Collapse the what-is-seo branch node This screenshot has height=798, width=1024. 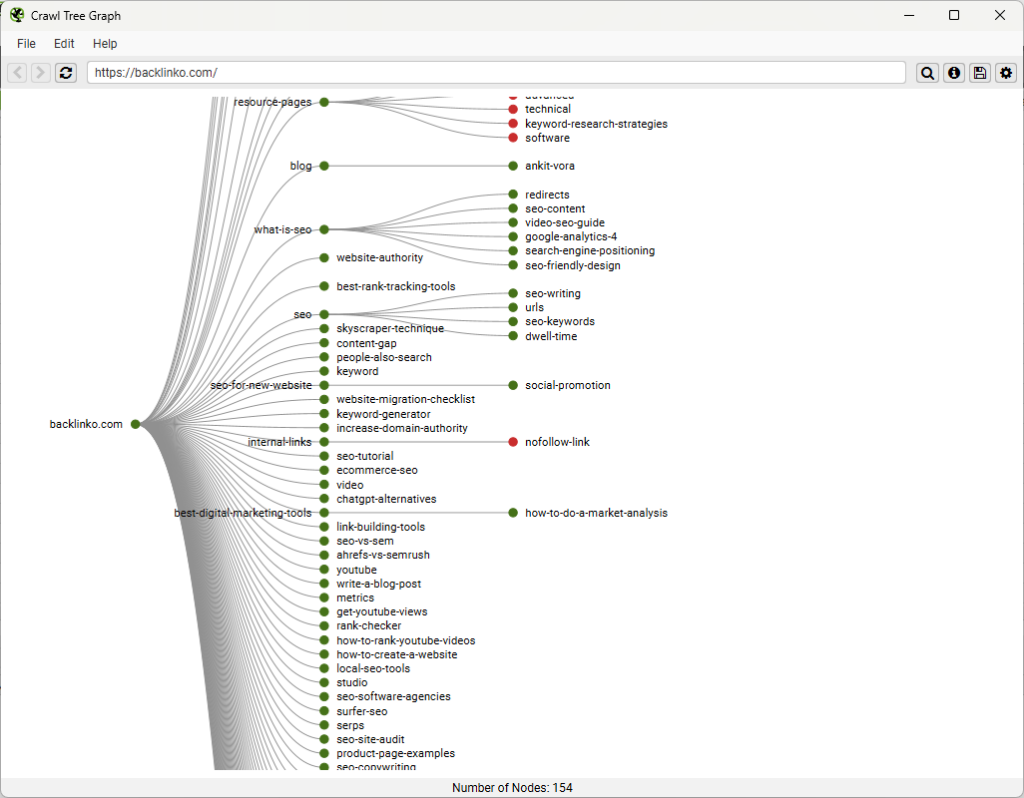click(x=322, y=229)
